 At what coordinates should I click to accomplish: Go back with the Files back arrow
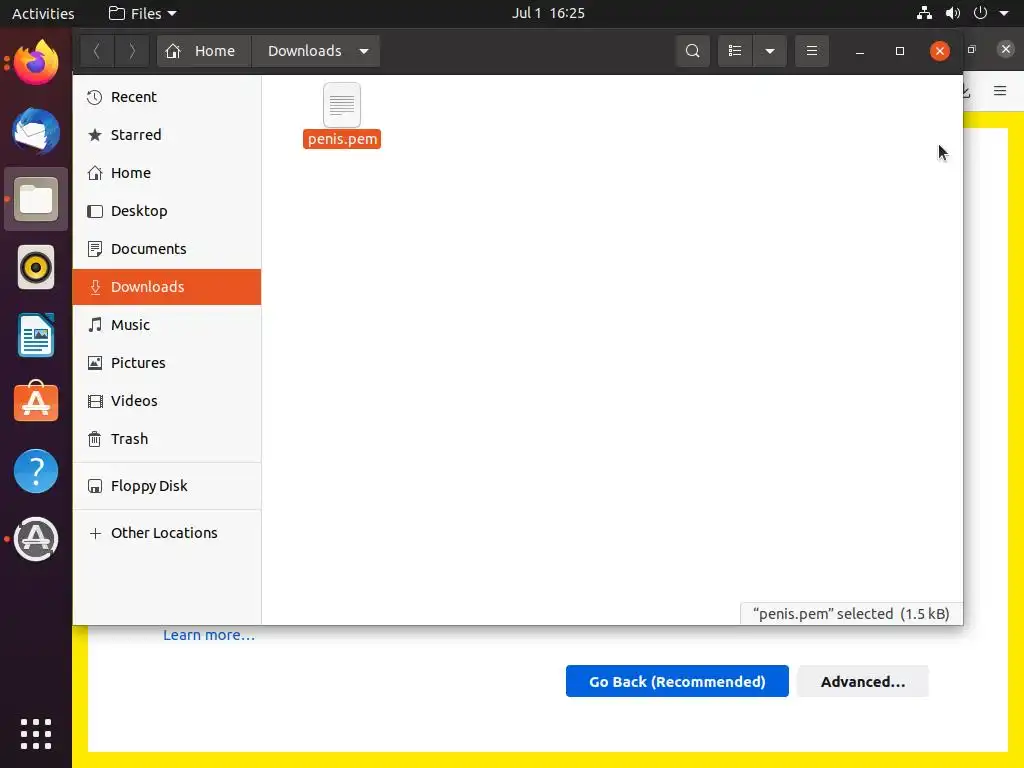pyautogui.click(x=97, y=51)
